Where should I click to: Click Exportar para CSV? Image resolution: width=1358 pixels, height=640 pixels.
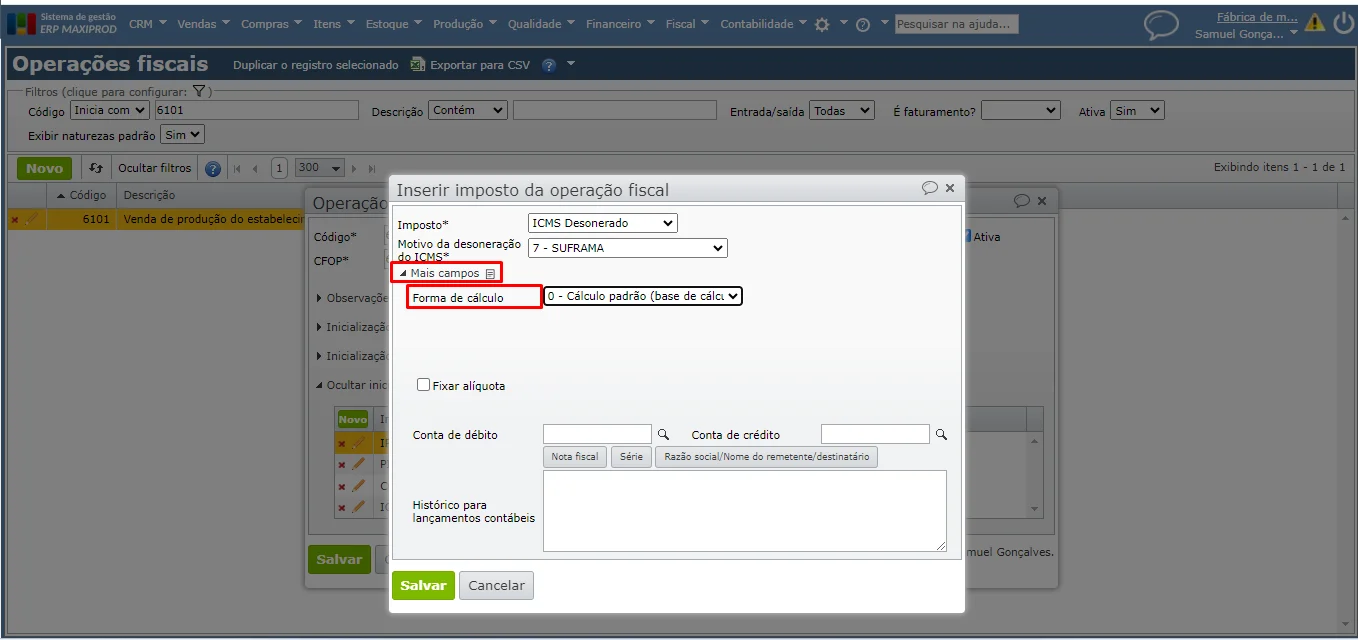coord(470,65)
